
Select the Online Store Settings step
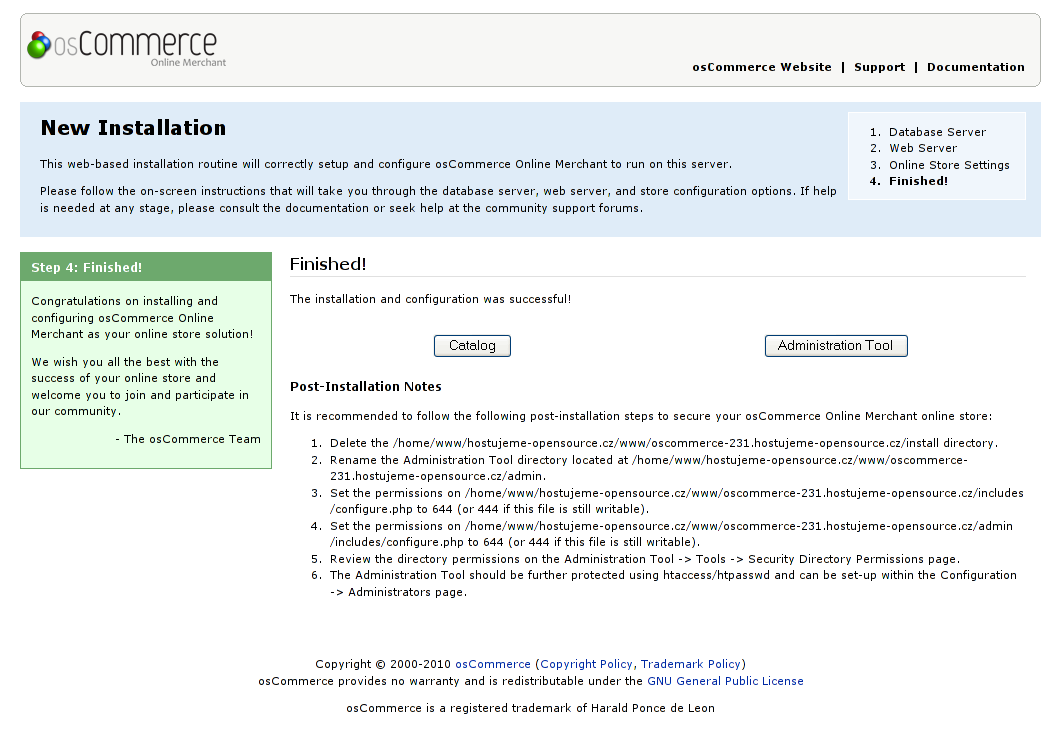point(949,165)
